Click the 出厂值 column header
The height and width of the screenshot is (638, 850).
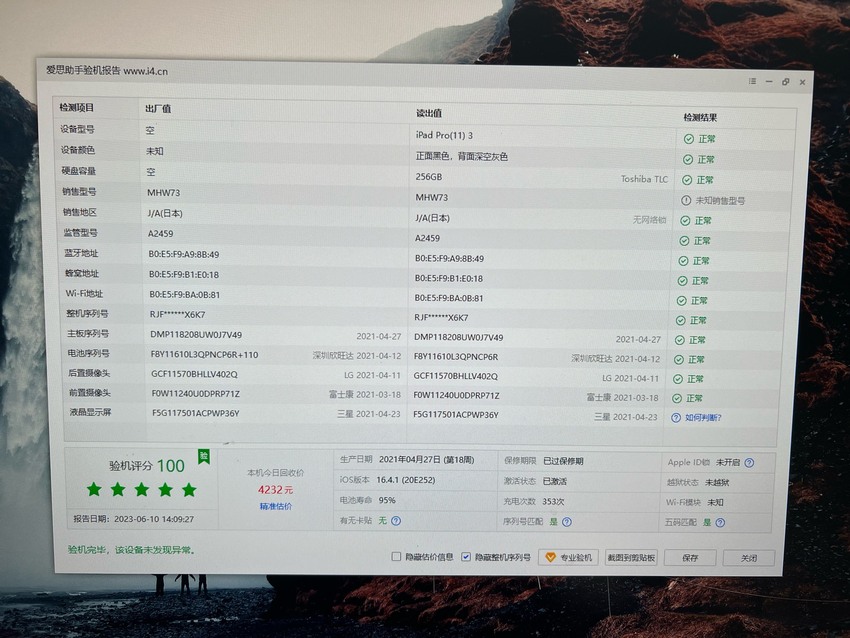click(x=158, y=109)
